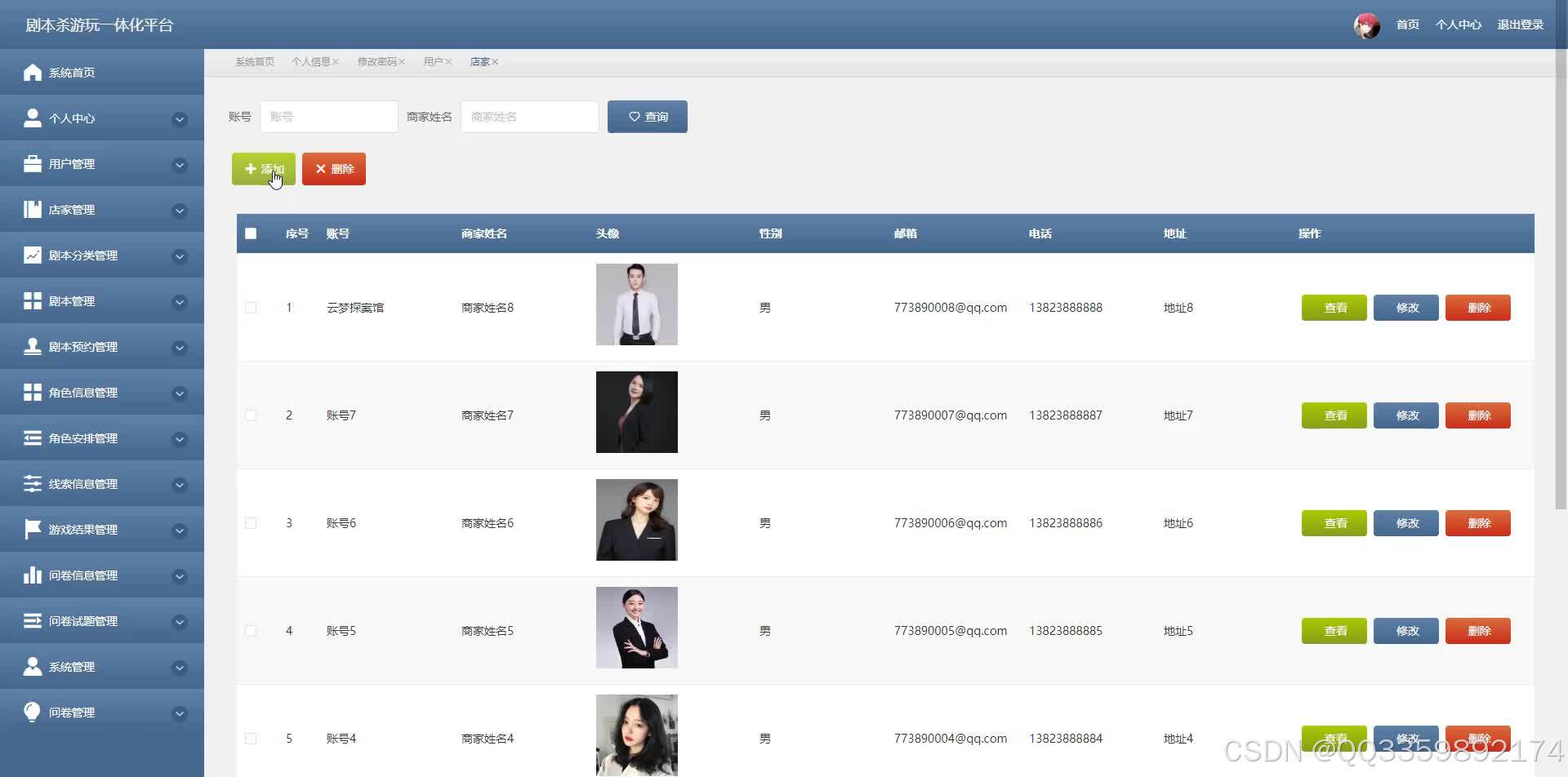This screenshot has height=777, width=1568.
Task: Expand the 用户管理 menu chevron
Action: (x=180, y=165)
